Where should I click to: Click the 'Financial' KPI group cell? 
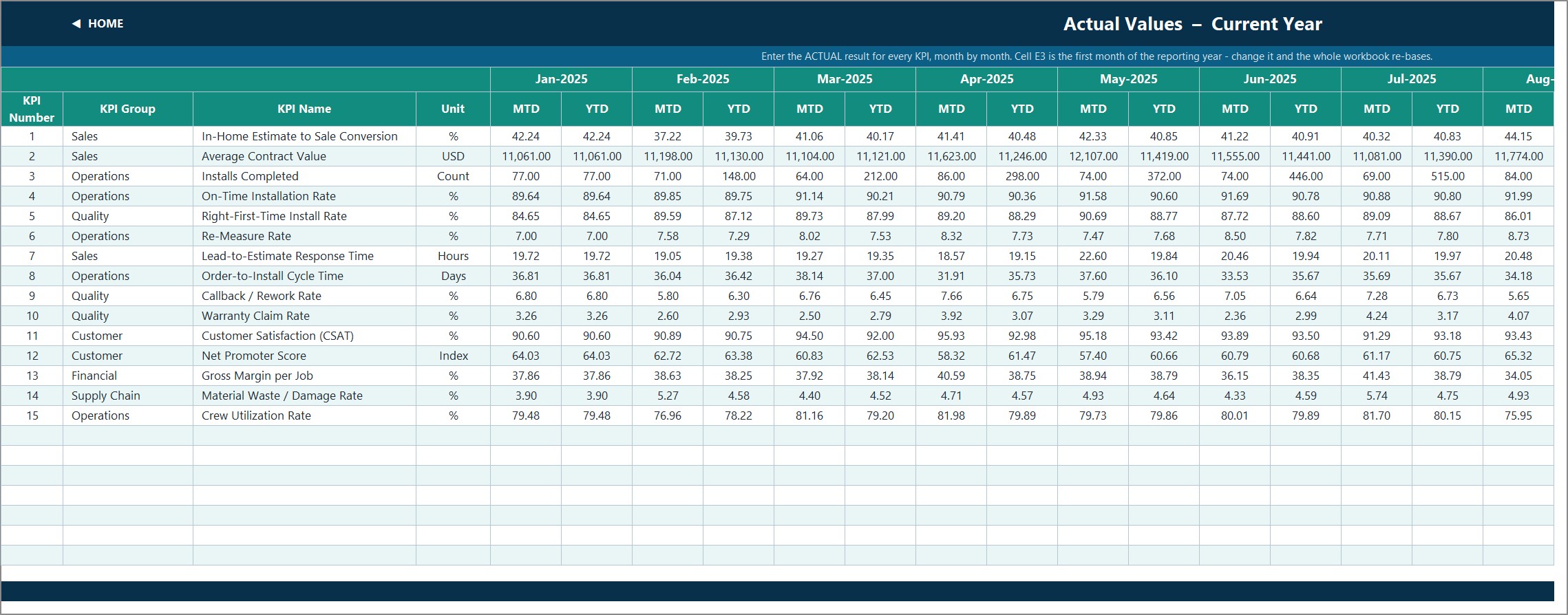[127, 376]
